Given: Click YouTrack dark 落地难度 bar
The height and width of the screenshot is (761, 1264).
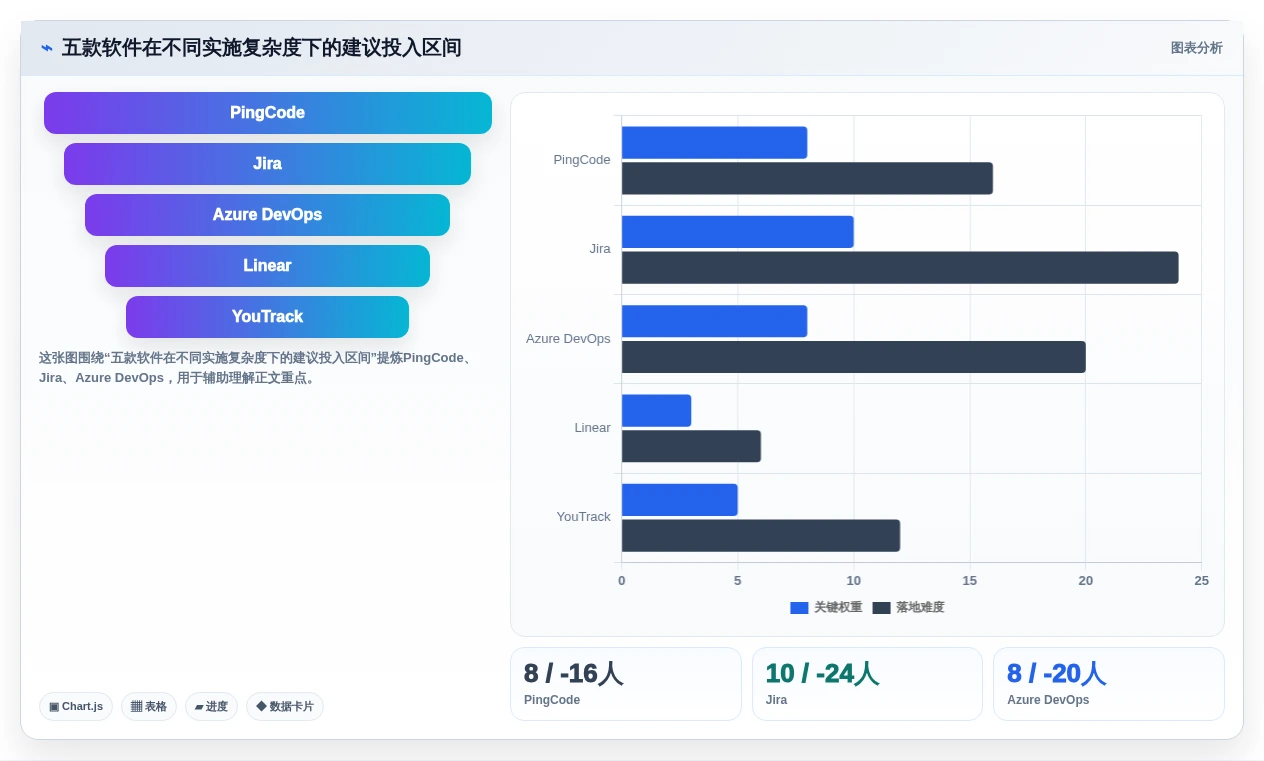Looking at the screenshot, I should pyautogui.click(x=761, y=536).
